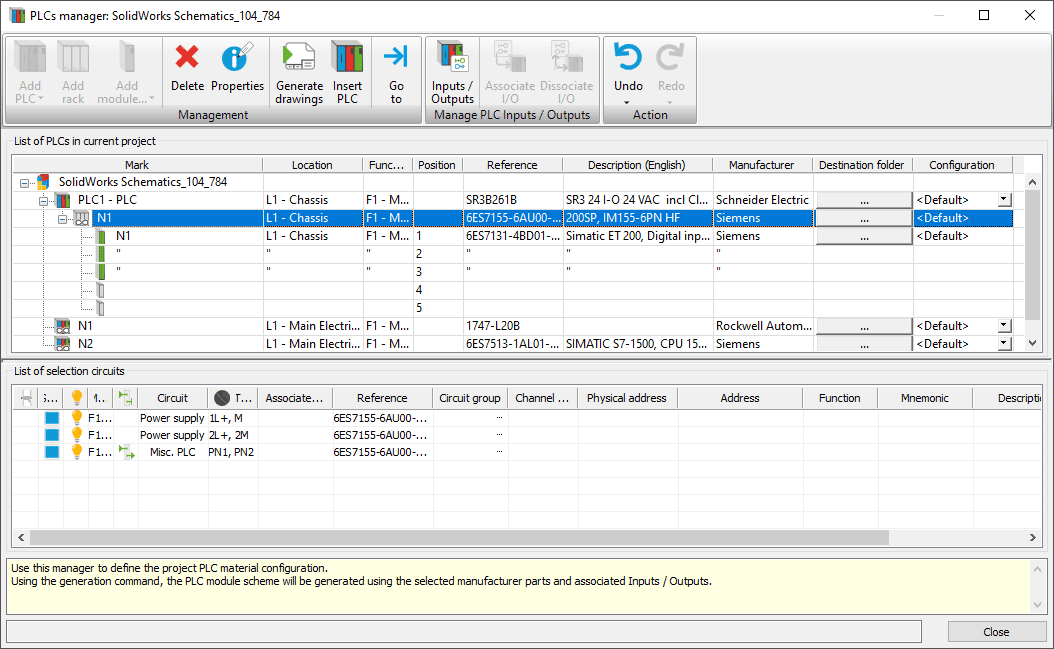Click the Undo icon
This screenshot has width=1054, height=649.
pos(628,57)
